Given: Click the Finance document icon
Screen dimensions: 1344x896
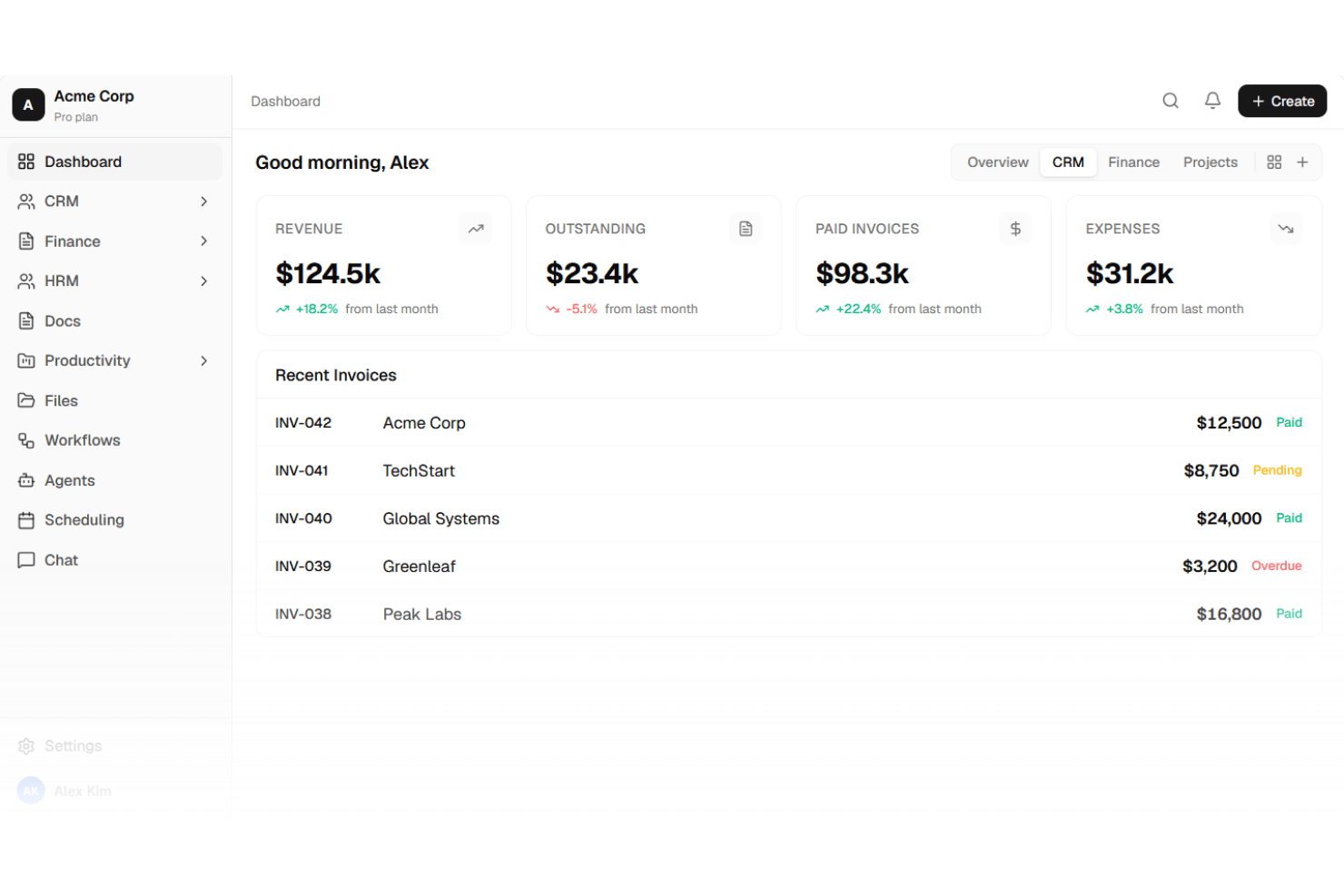Looking at the screenshot, I should tap(26, 241).
